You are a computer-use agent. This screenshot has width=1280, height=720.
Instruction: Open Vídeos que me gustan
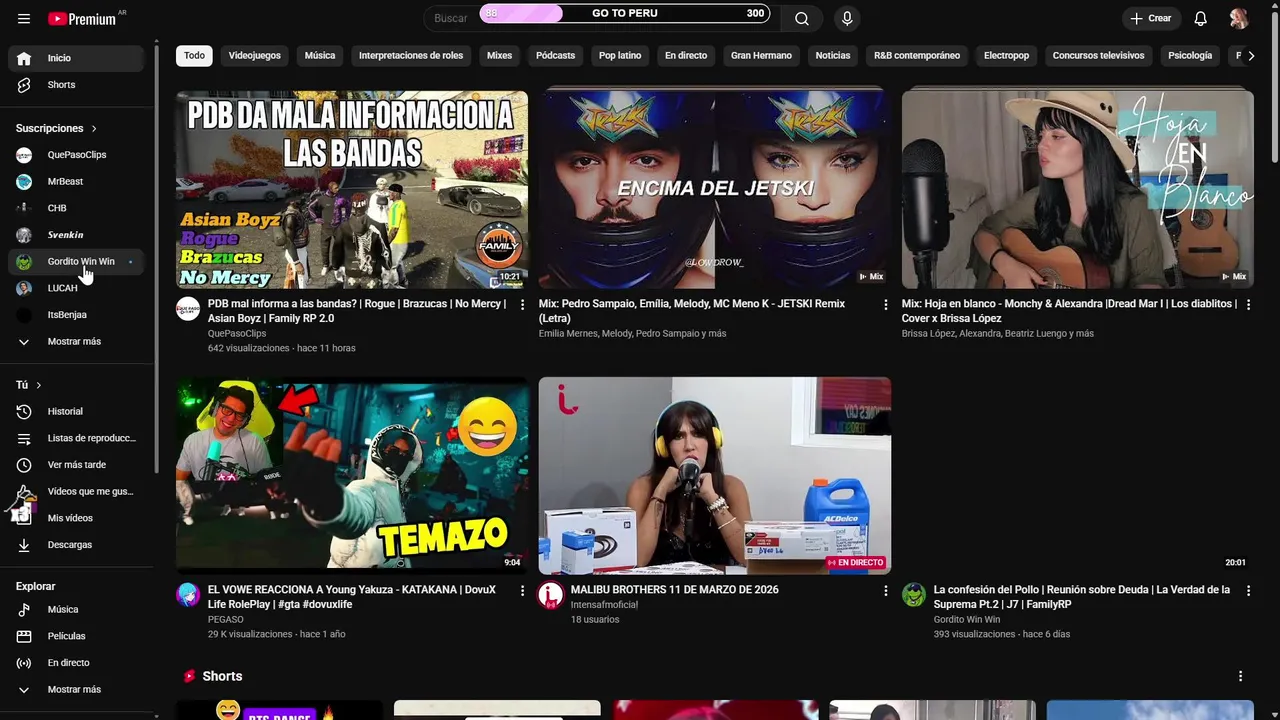tap(76, 492)
